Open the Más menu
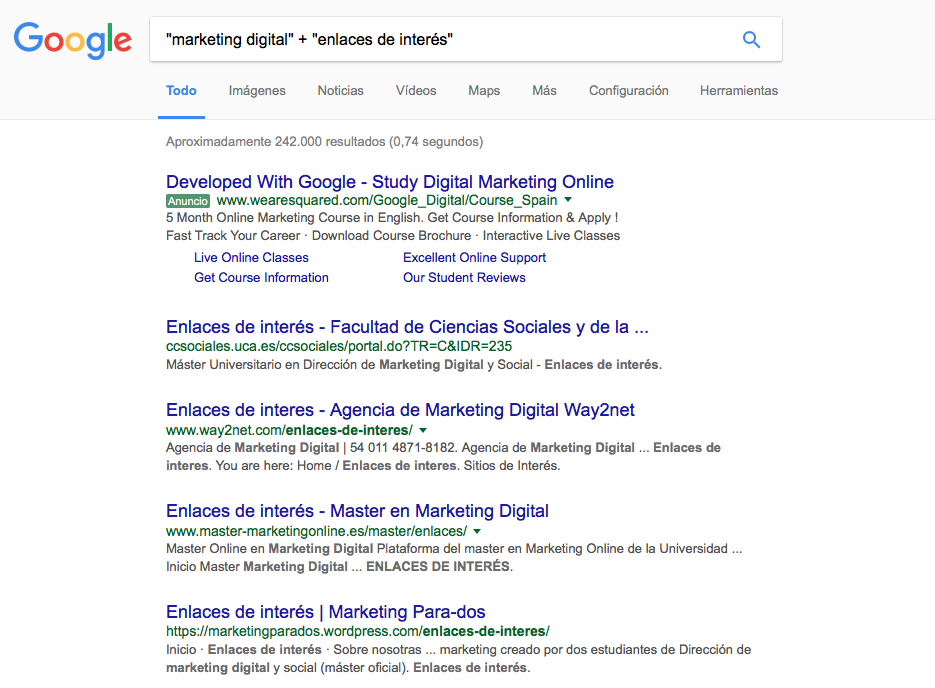Viewport: 935px width, 688px height. (544, 90)
